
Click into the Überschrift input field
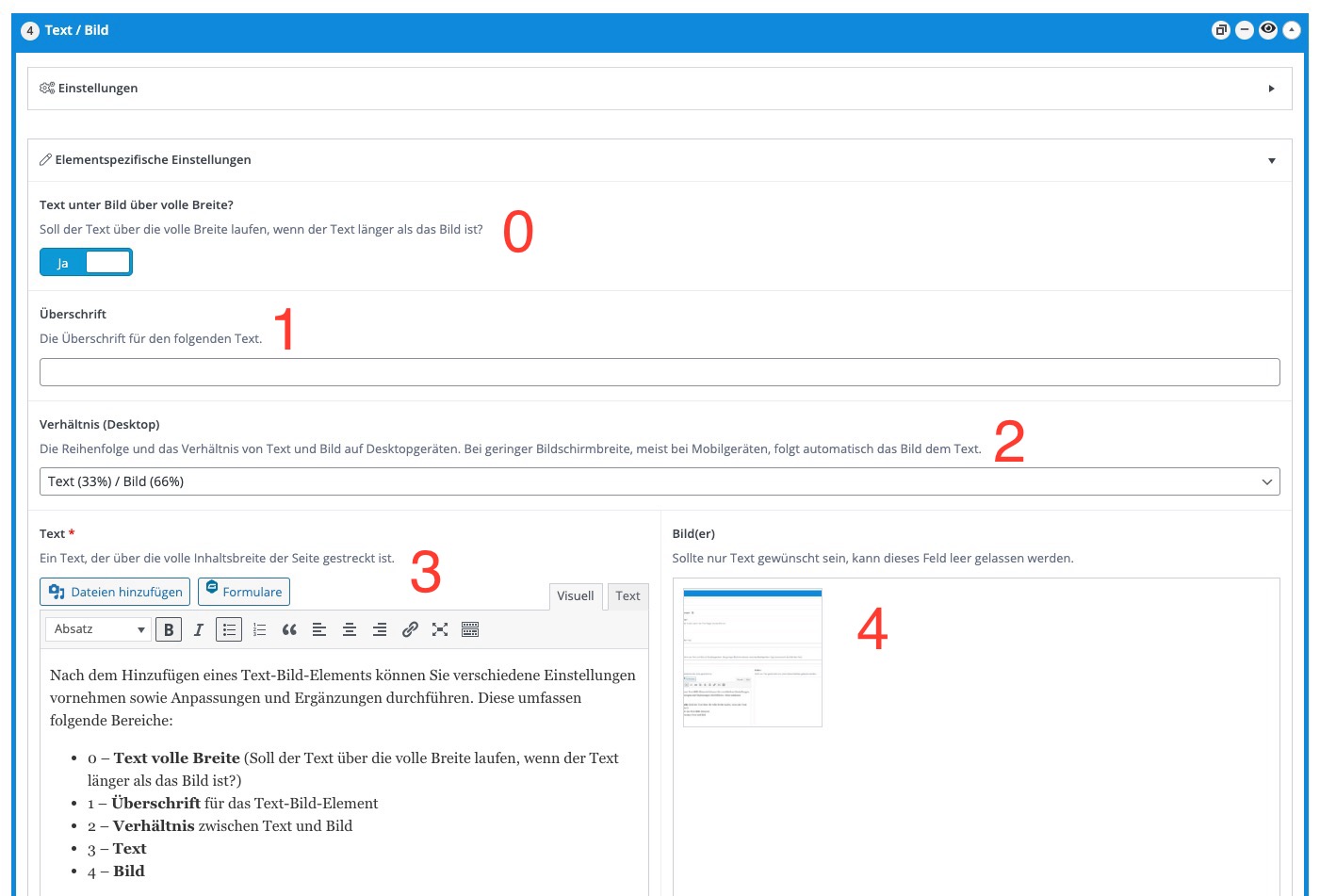[x=660, y=372]
